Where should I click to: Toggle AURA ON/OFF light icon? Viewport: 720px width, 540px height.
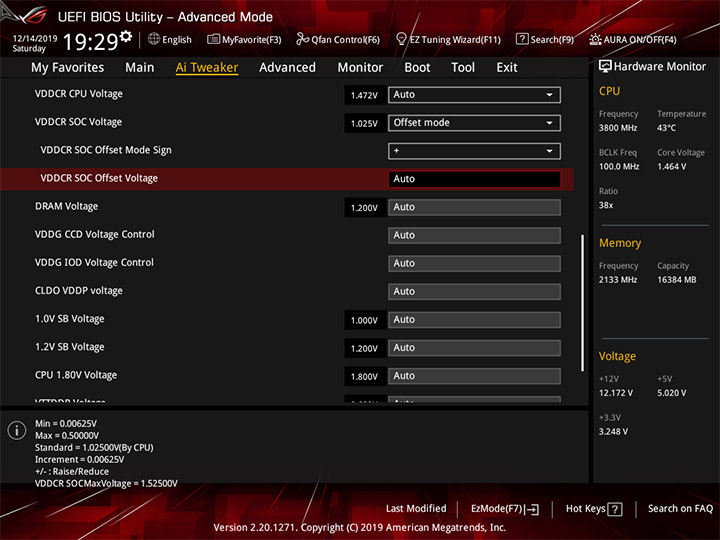coord(595,39)
